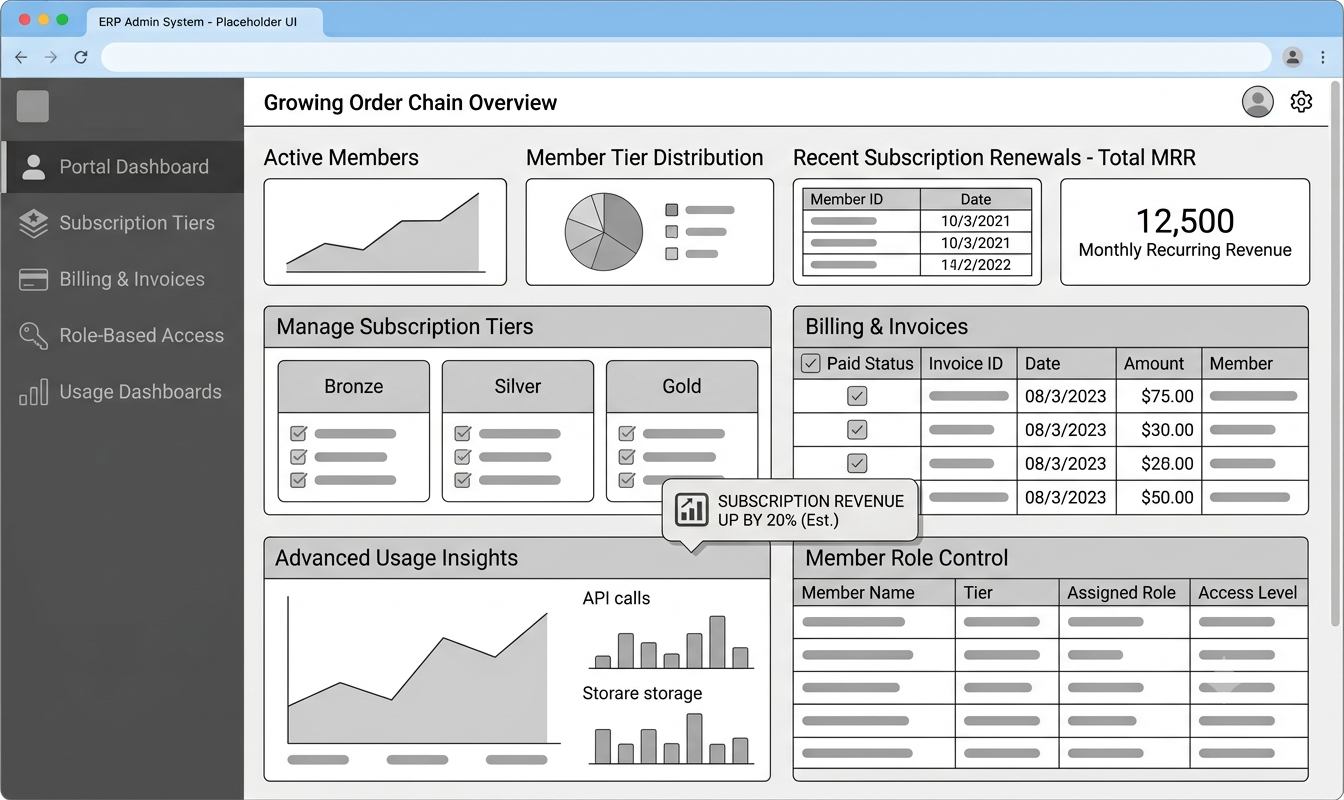This screenshot has width=1344, height=800.
Task: Open the settings gear in page header
Action: (x=1301, y=102)
